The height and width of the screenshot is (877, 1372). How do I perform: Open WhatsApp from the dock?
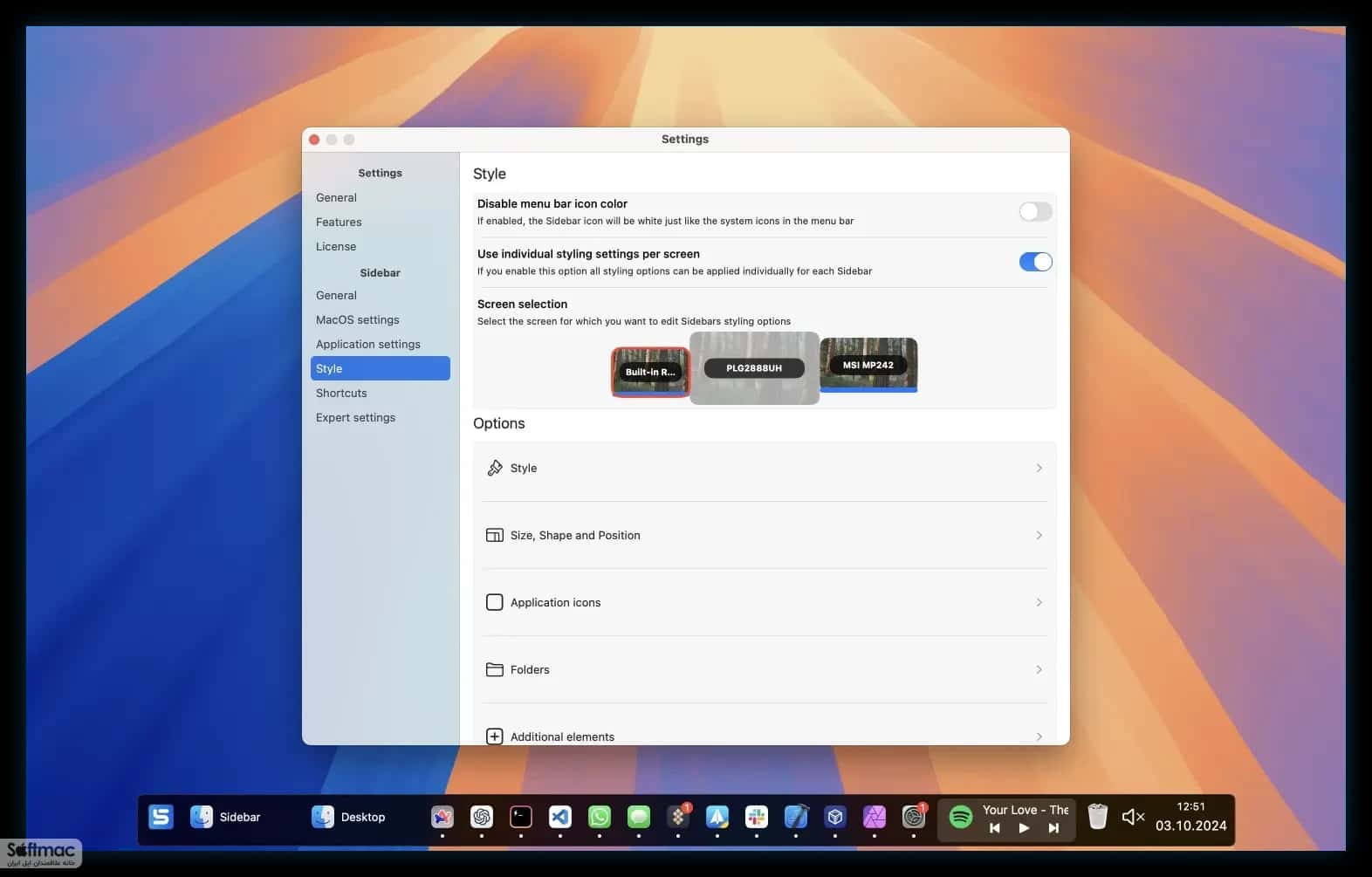(x=600, y=817)
